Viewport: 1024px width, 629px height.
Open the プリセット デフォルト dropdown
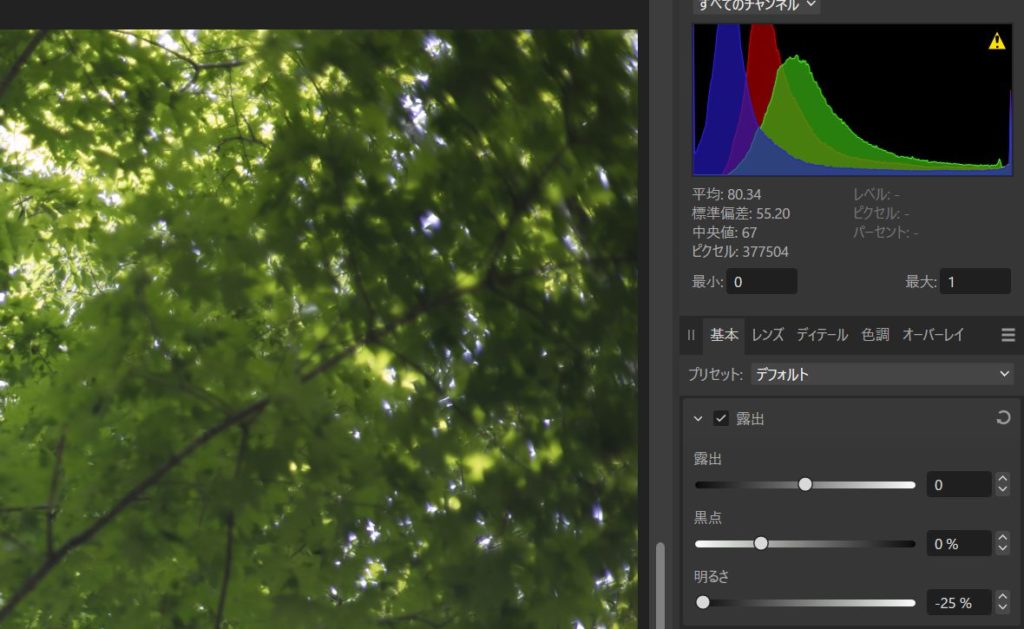pyautogui.click(x=882, y=374)
